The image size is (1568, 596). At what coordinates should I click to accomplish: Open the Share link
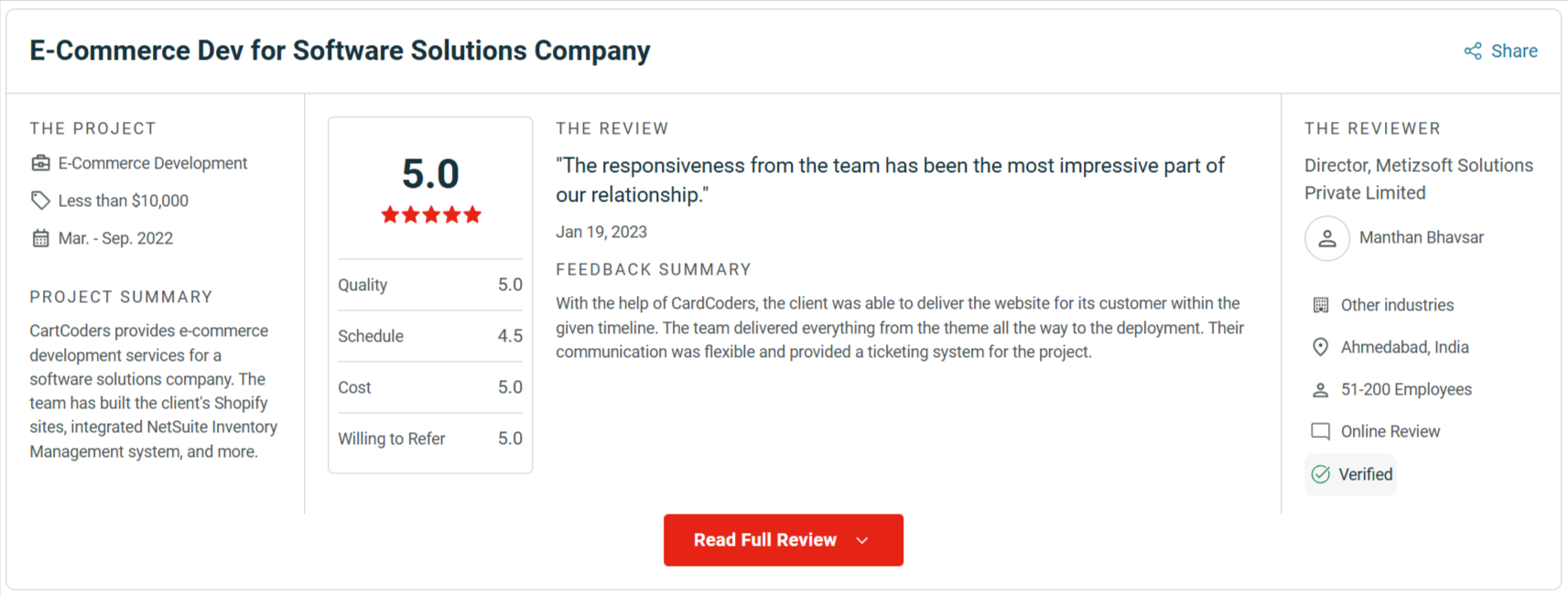pos(1513,51)
